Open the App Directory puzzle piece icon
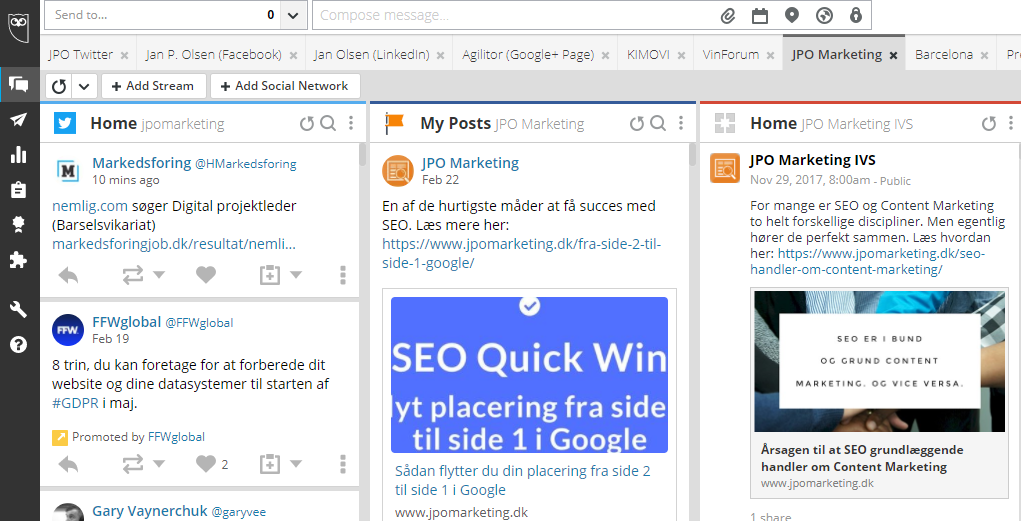Image resolution: width=1021 pixels, height=521 pixels. (19, 260)
